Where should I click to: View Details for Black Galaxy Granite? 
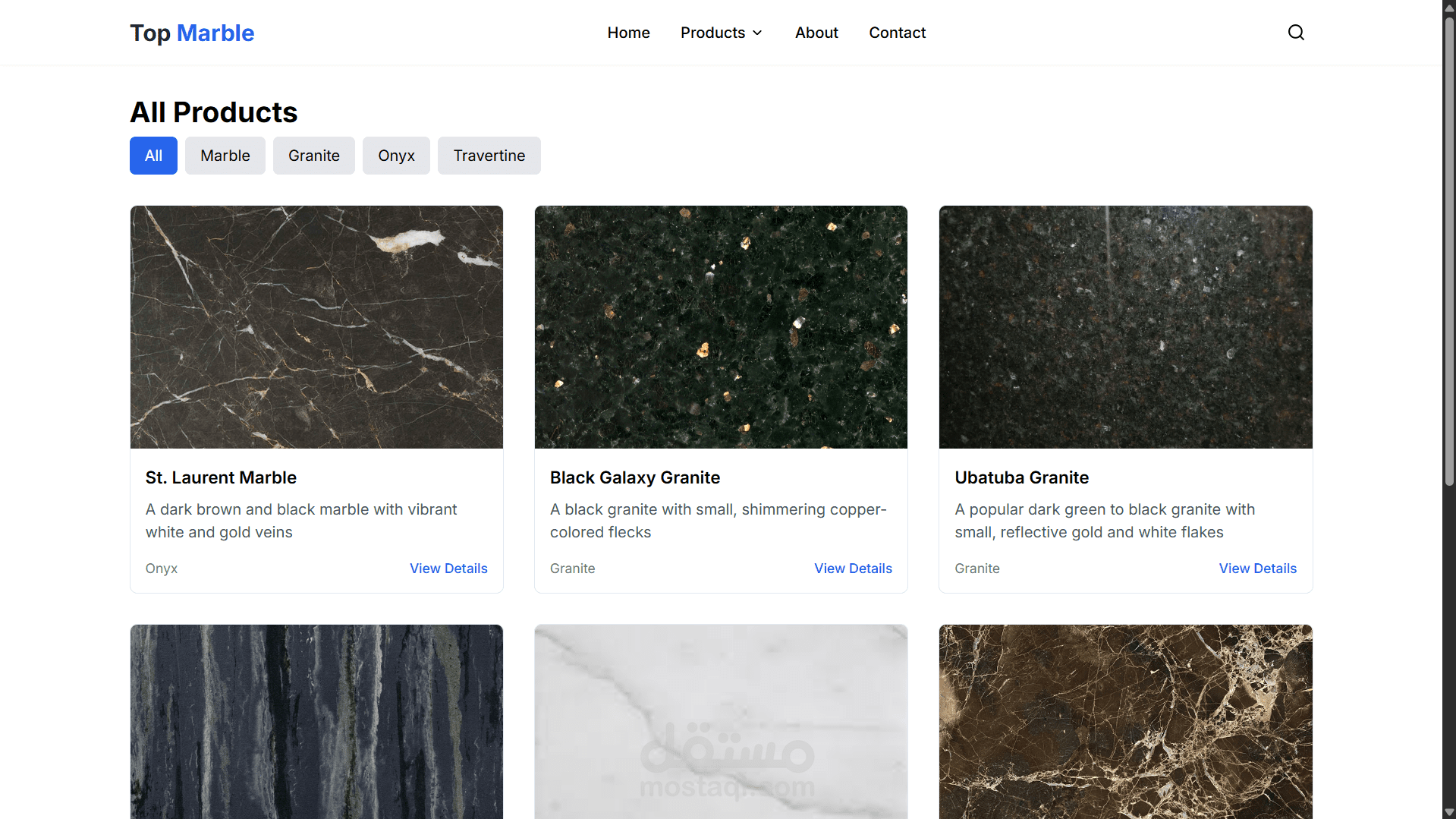click(853, 569)
